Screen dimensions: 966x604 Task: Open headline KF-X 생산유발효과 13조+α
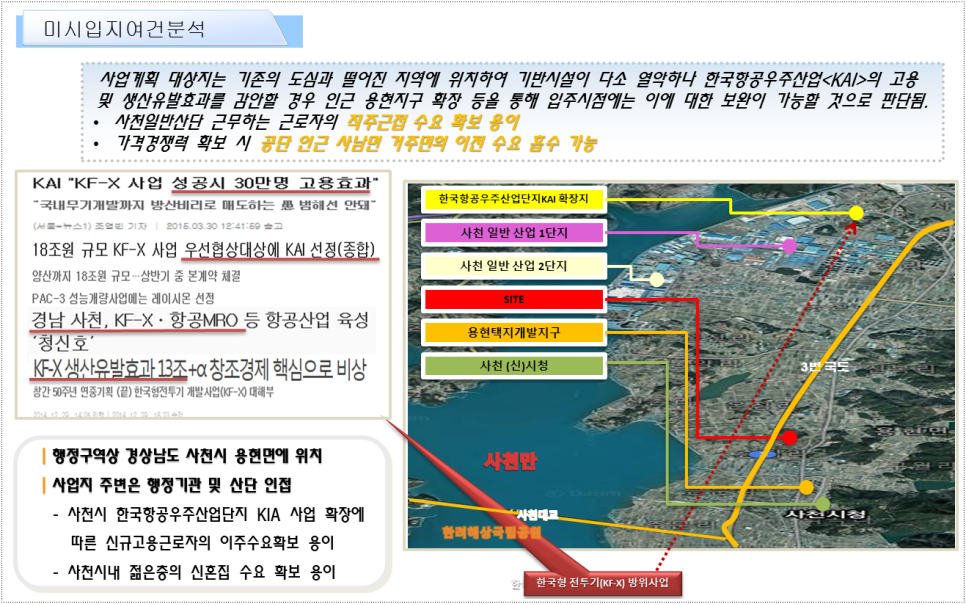point(199,369)
